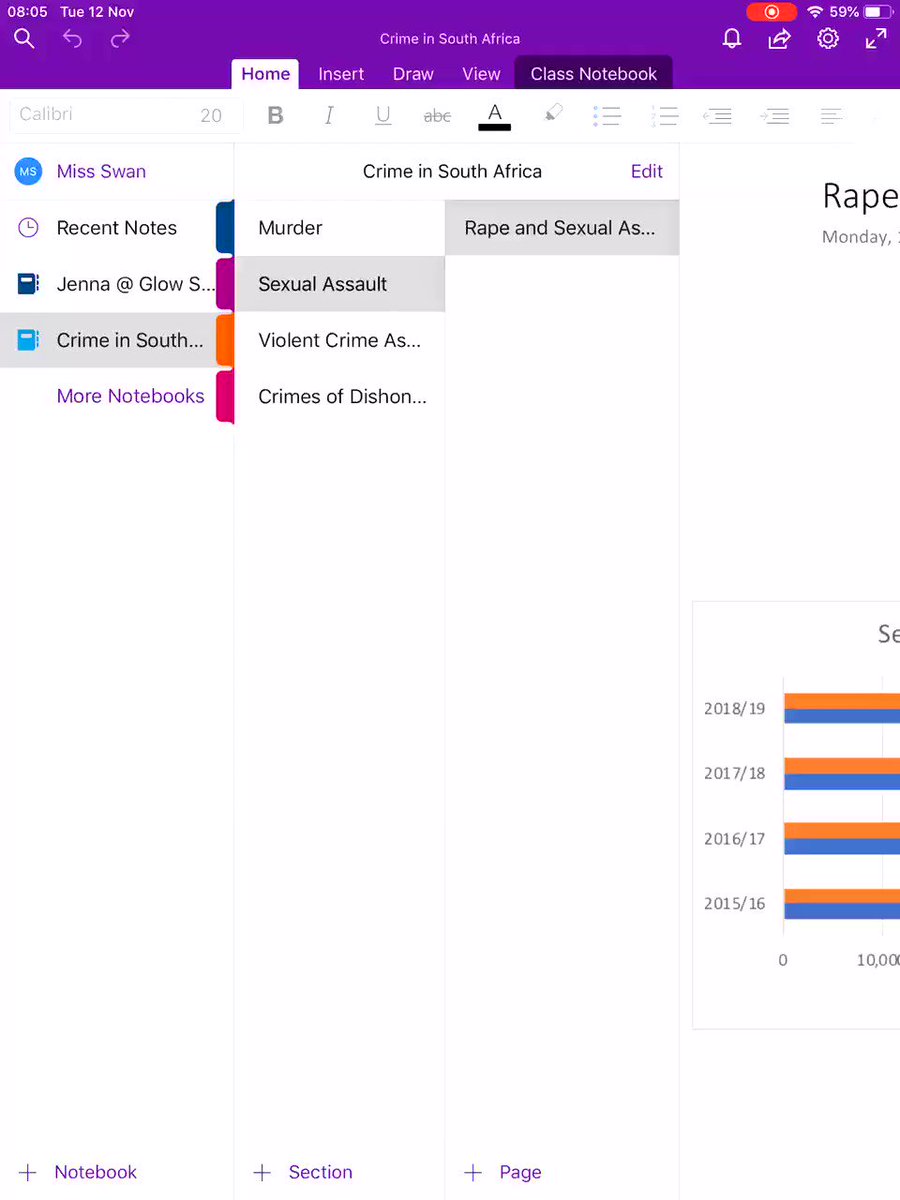Select the highlighter tool

point(553,115)
